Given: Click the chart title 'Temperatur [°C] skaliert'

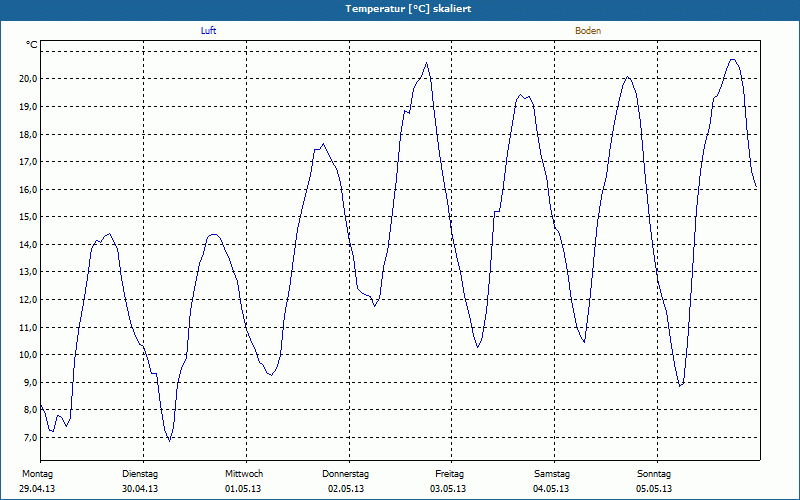Looking at the screenshot, I should [x=408, y=9].
